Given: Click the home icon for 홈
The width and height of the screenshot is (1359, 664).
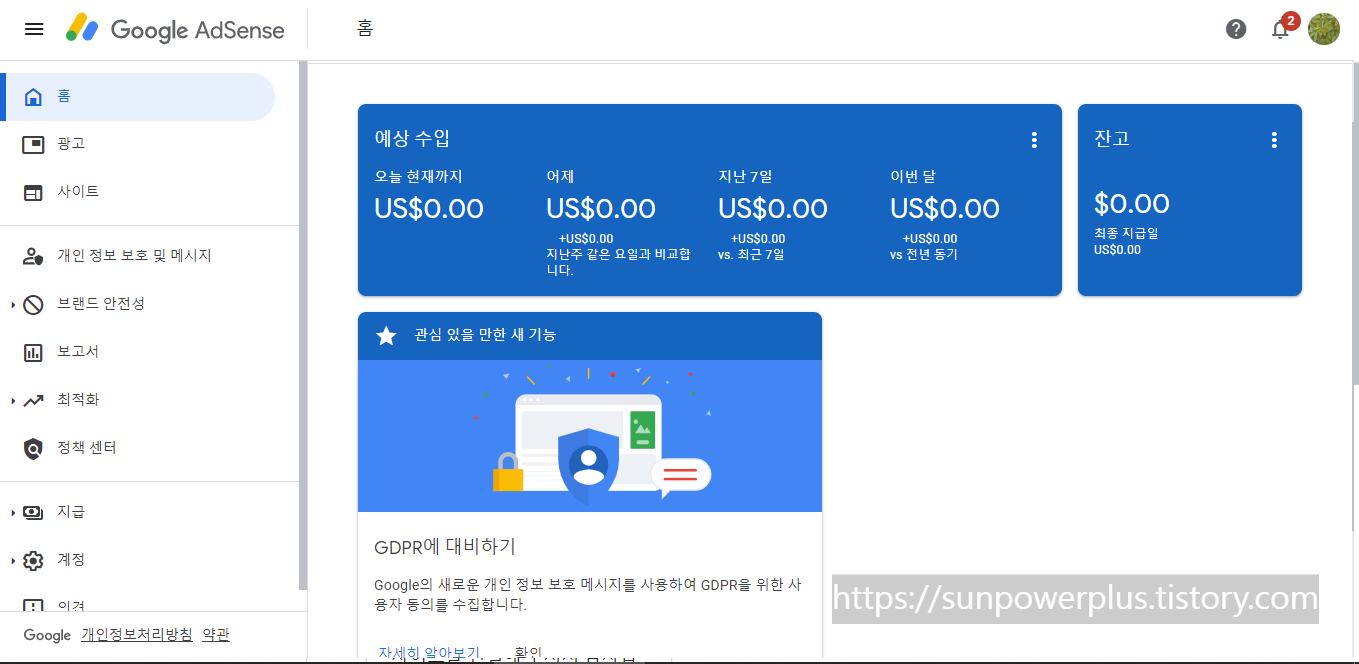Looking at the screenshot, I should 33,97.
